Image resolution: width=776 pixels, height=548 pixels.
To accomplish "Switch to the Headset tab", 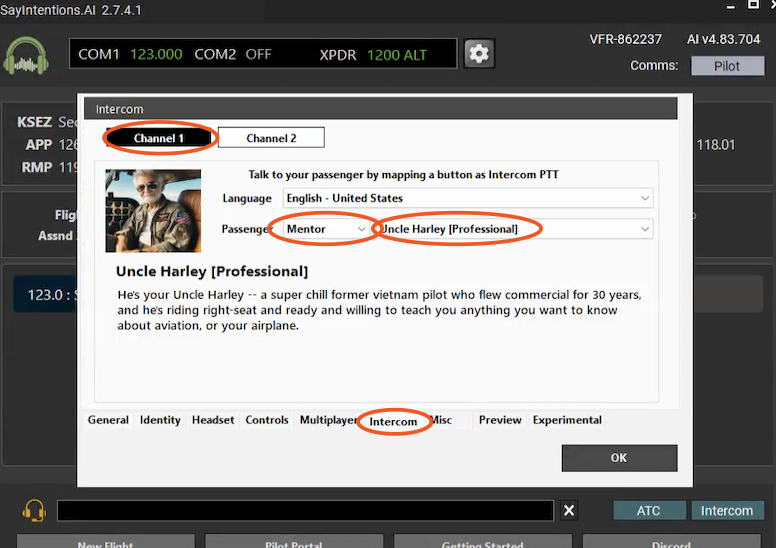I will tap(213, 420).
